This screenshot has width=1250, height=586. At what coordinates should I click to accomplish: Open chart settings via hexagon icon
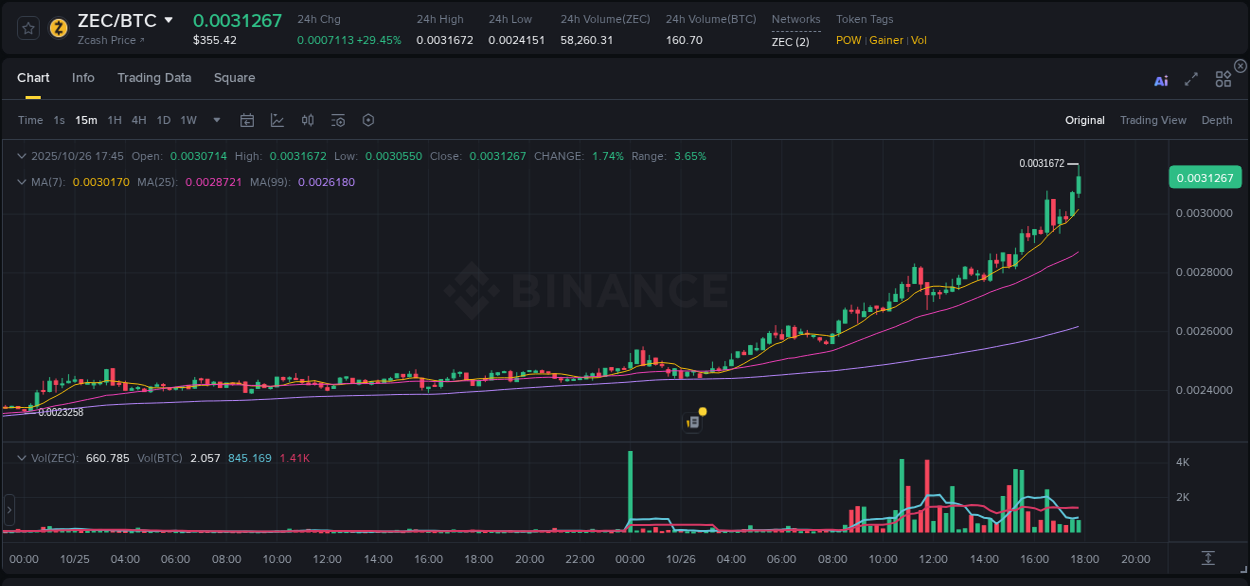(368, 120)
